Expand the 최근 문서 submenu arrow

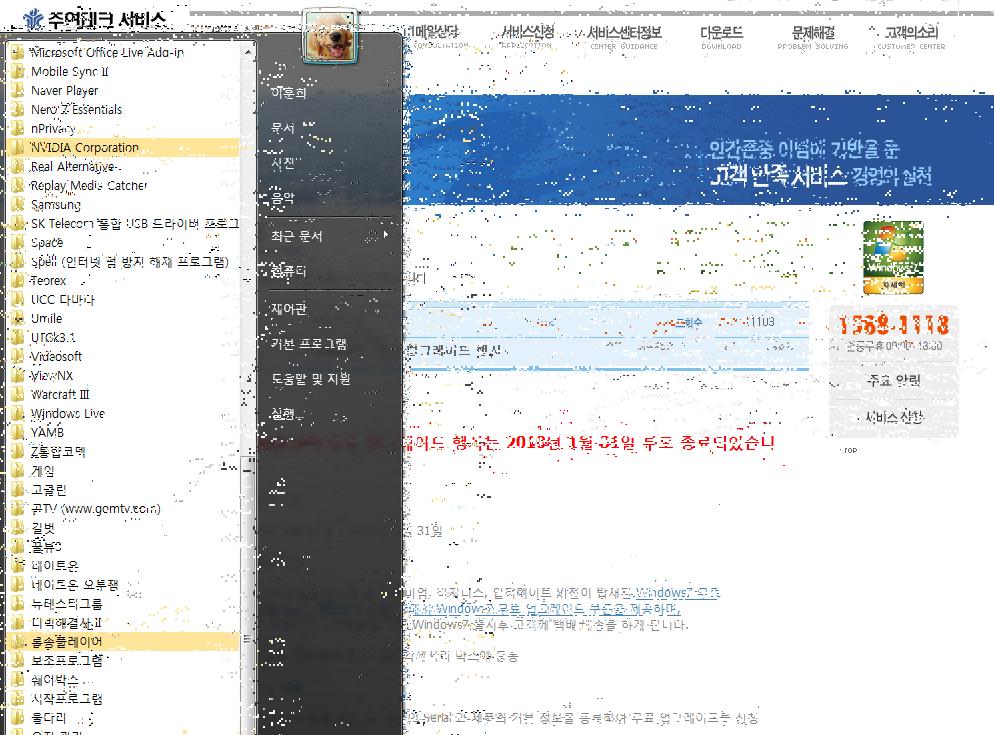pos(385,235)
